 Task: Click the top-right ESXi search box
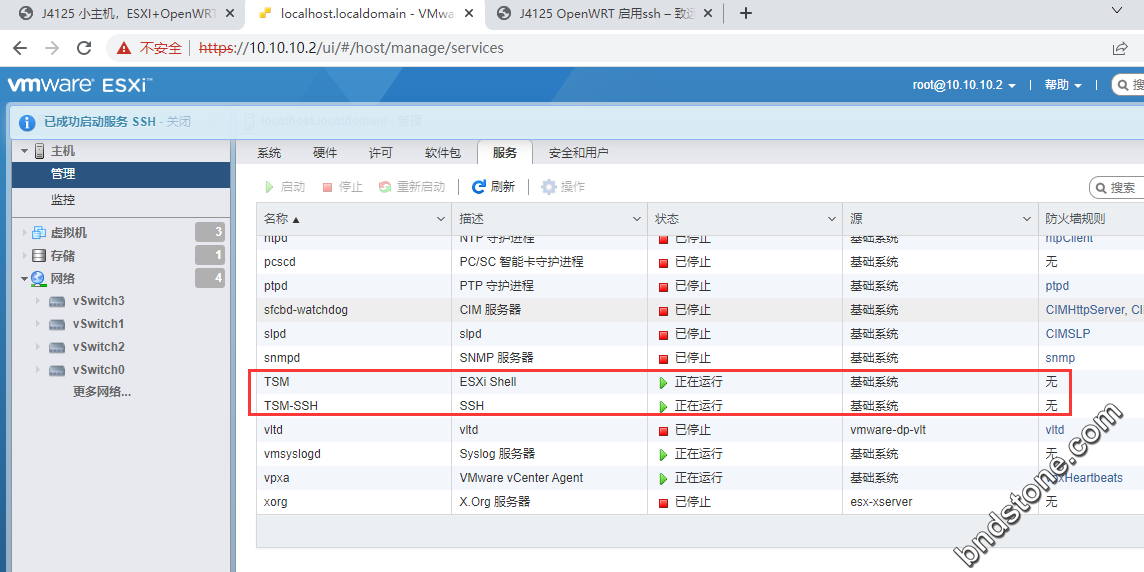(x=1128, y=85)
